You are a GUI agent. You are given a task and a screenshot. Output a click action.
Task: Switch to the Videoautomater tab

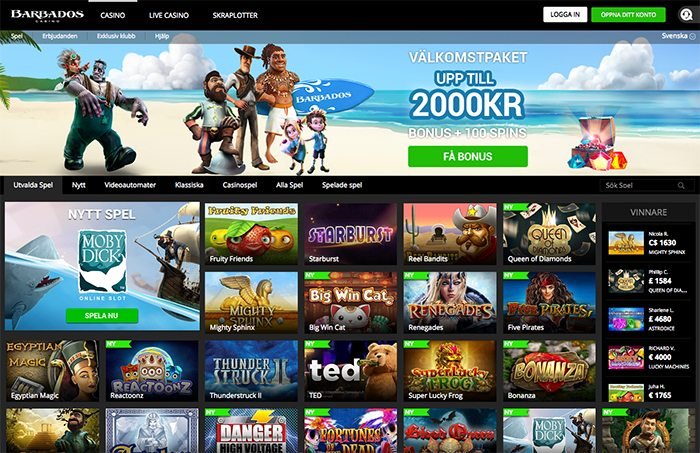[x=130, y=185]
